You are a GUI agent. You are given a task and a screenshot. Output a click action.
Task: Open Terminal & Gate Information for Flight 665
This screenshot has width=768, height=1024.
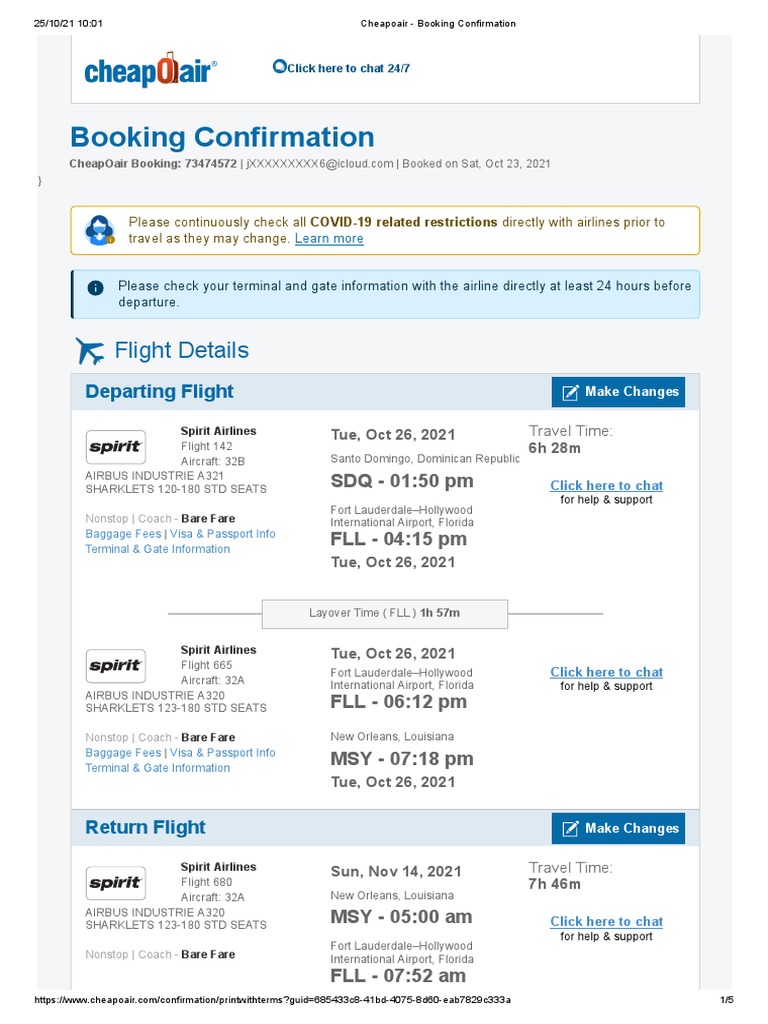pos(157,768)
